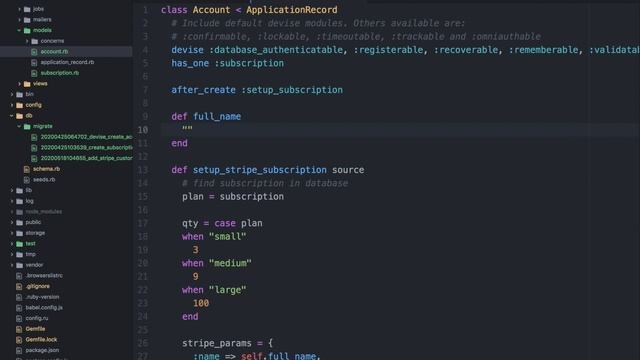Screen dimensions: 640x360
Task: Collapse the db folder chevron
Action: tap(11, 116)
